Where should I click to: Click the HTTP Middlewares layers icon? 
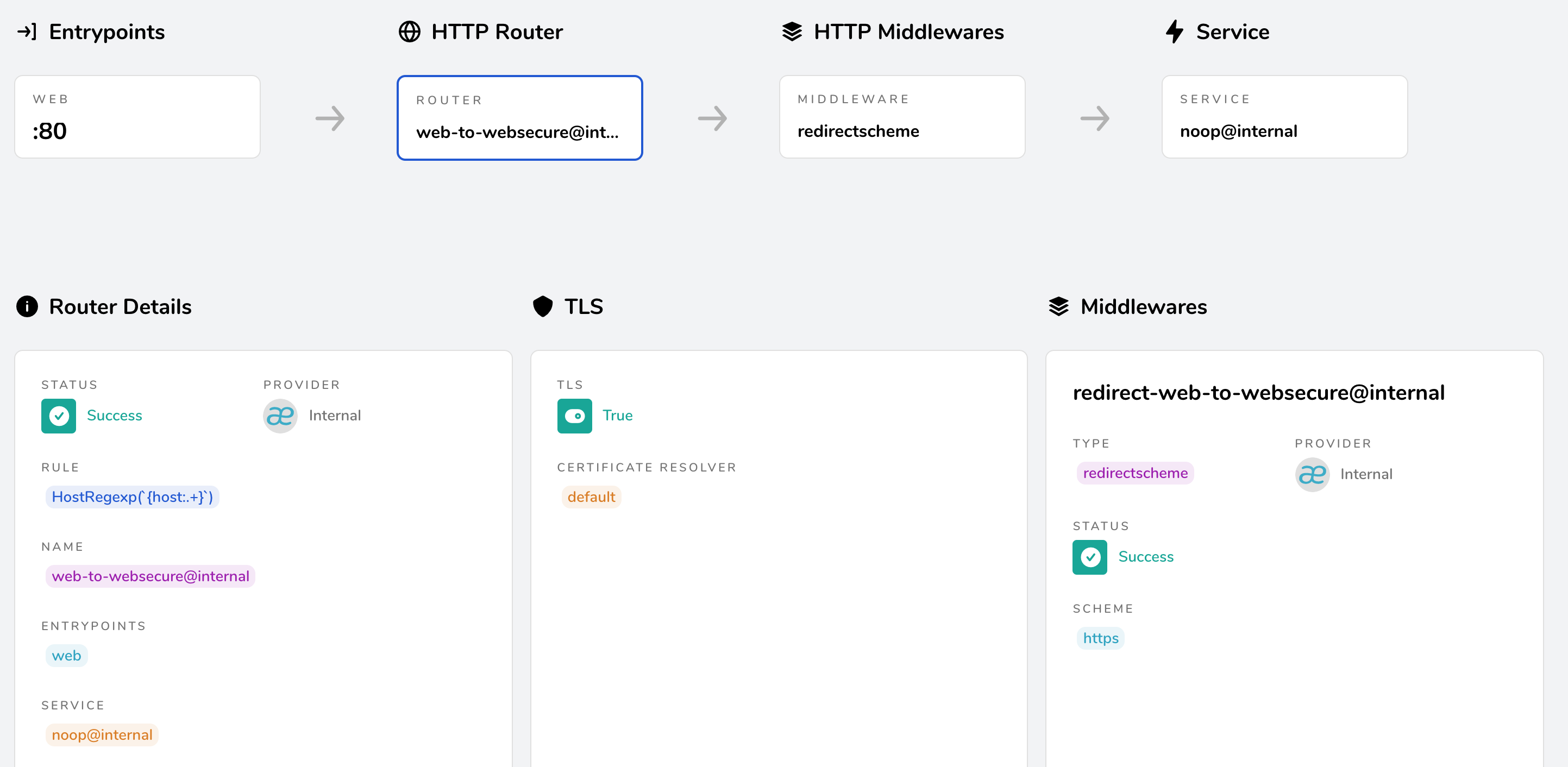coord(791,32)
